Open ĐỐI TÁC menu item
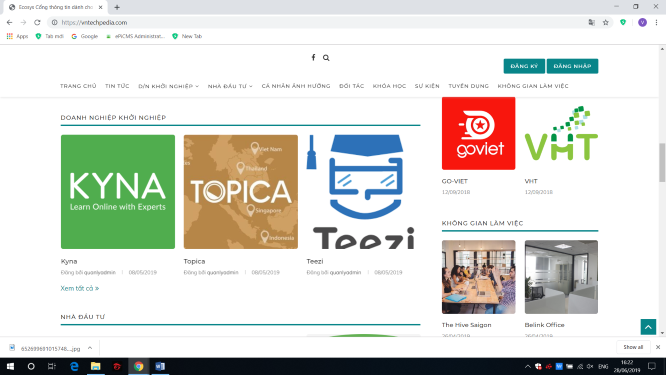Viewport: 666px width, 375px height. [x=351, y=86]
